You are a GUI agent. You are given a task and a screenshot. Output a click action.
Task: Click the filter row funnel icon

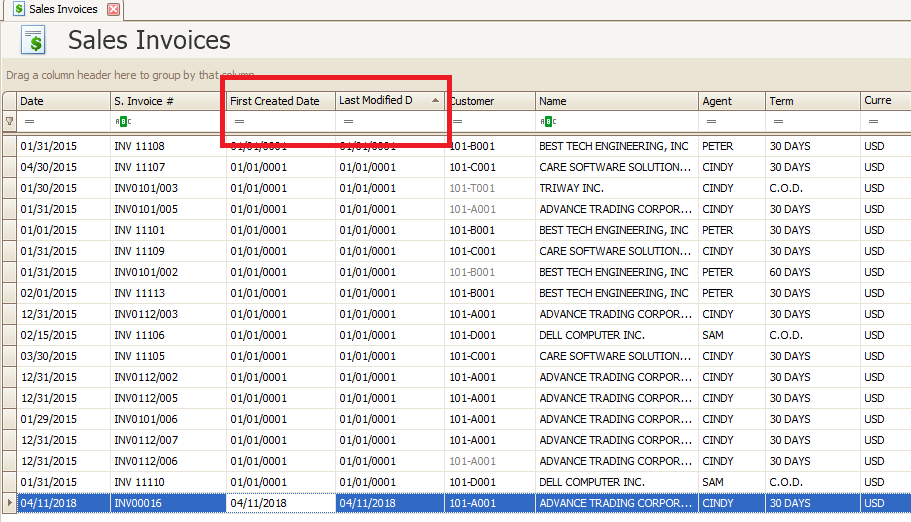click(9, 121)
